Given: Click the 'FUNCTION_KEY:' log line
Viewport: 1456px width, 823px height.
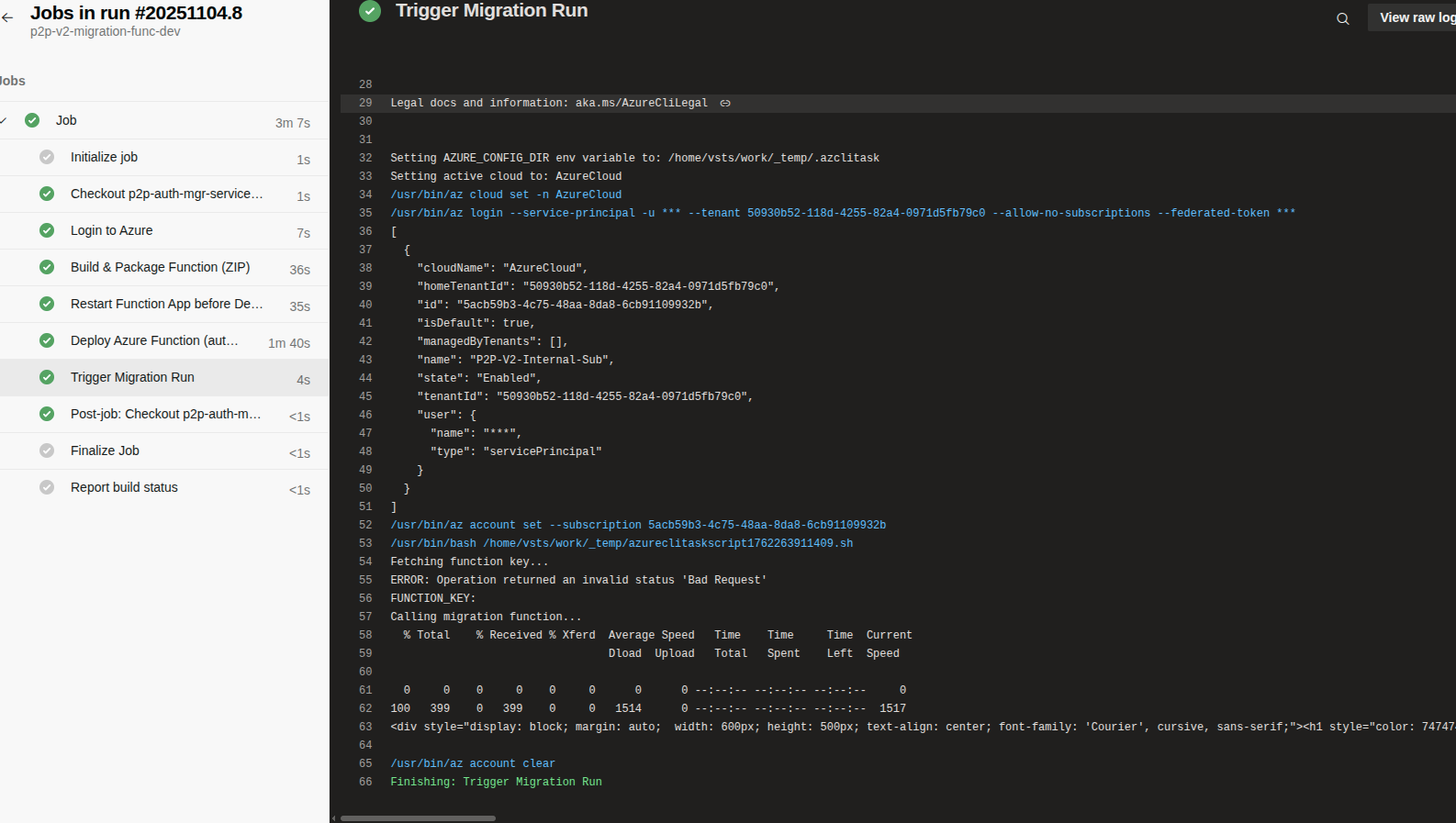Looking at the screenshot, I should (x=433, y=599).
